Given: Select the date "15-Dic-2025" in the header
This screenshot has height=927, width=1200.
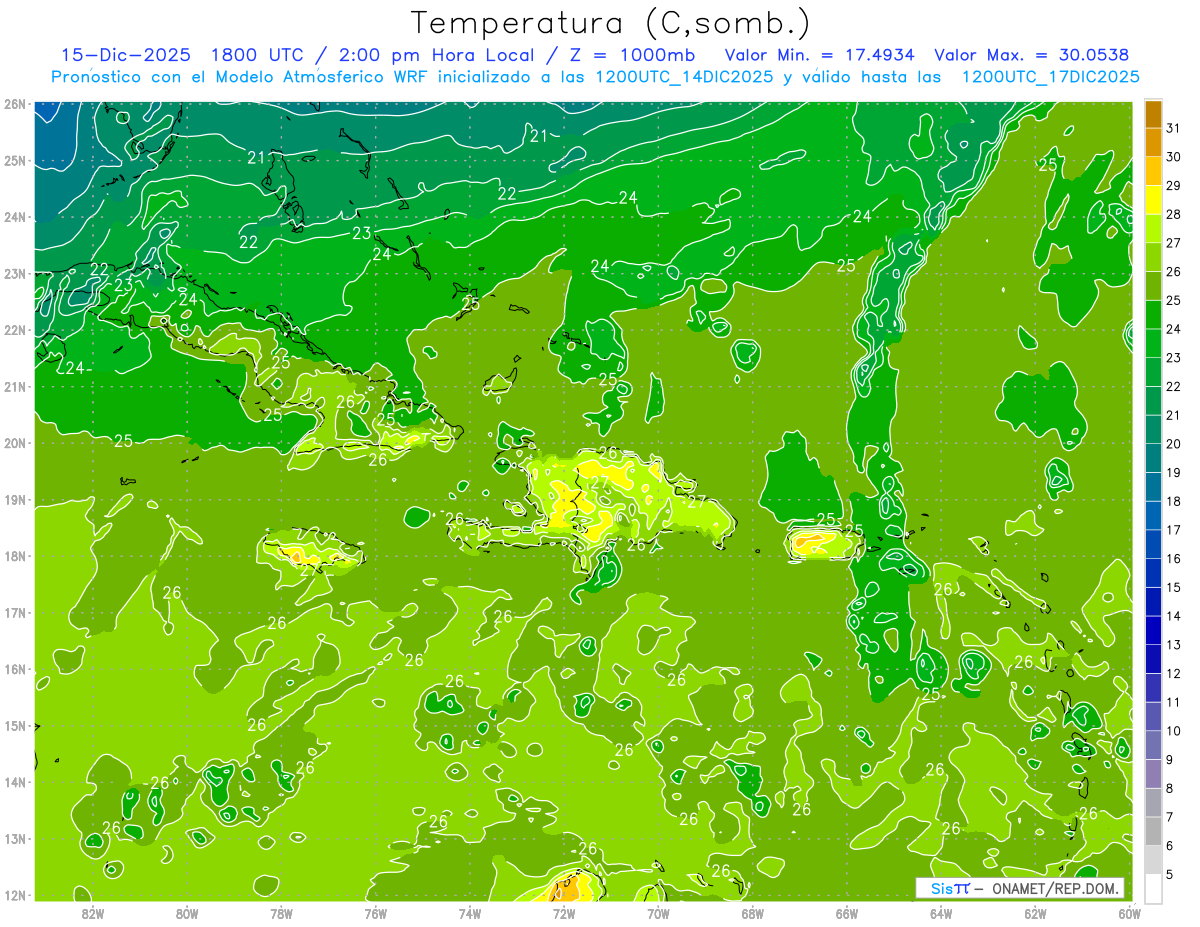Looking at the screenshot, I should click(126, 54).
